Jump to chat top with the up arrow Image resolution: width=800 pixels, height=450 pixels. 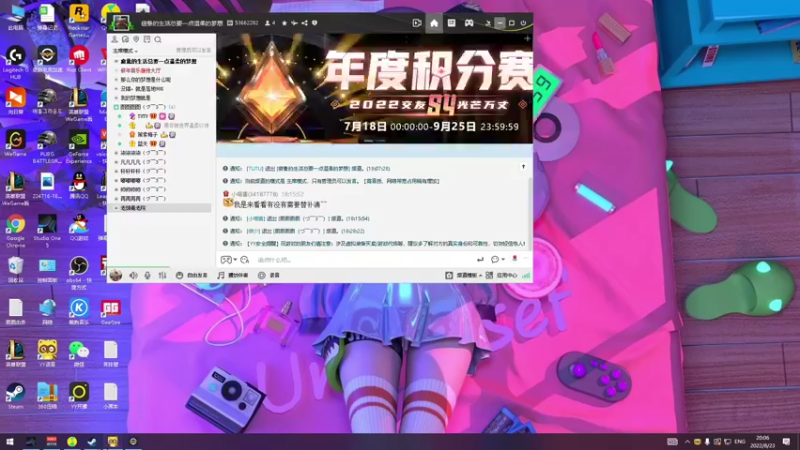coord(523,167)
